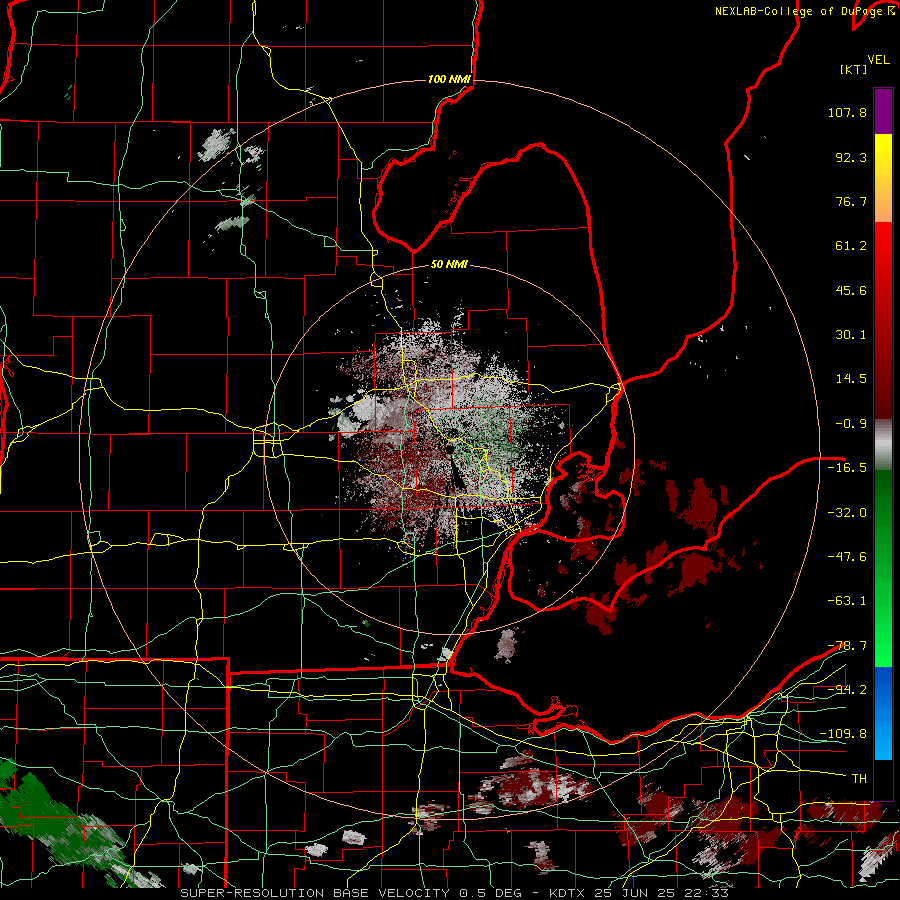Select the -16.5 velocity scale value
This screenshot has width=900, height=900.
point(847,468)
